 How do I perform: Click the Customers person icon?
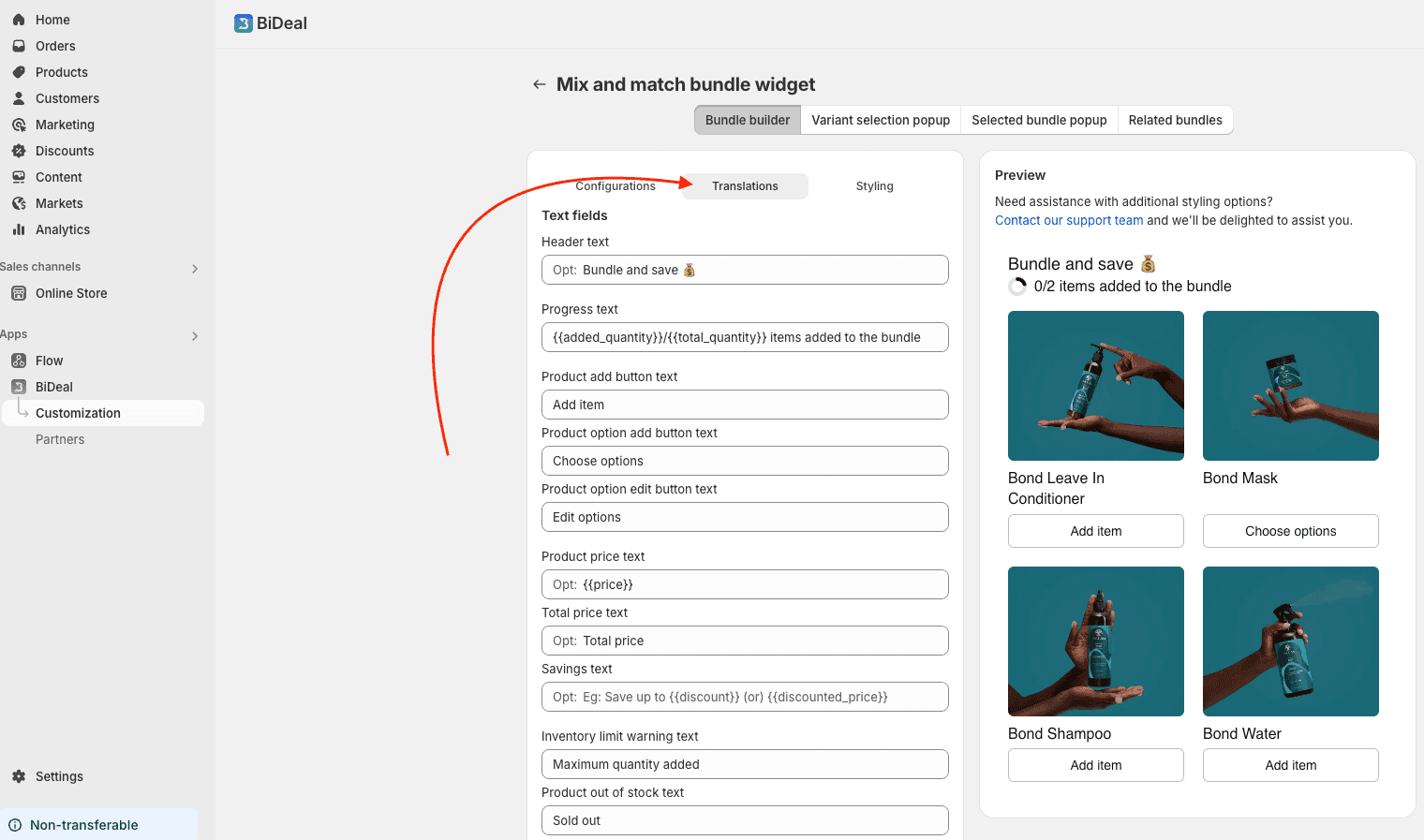[19, 98]
